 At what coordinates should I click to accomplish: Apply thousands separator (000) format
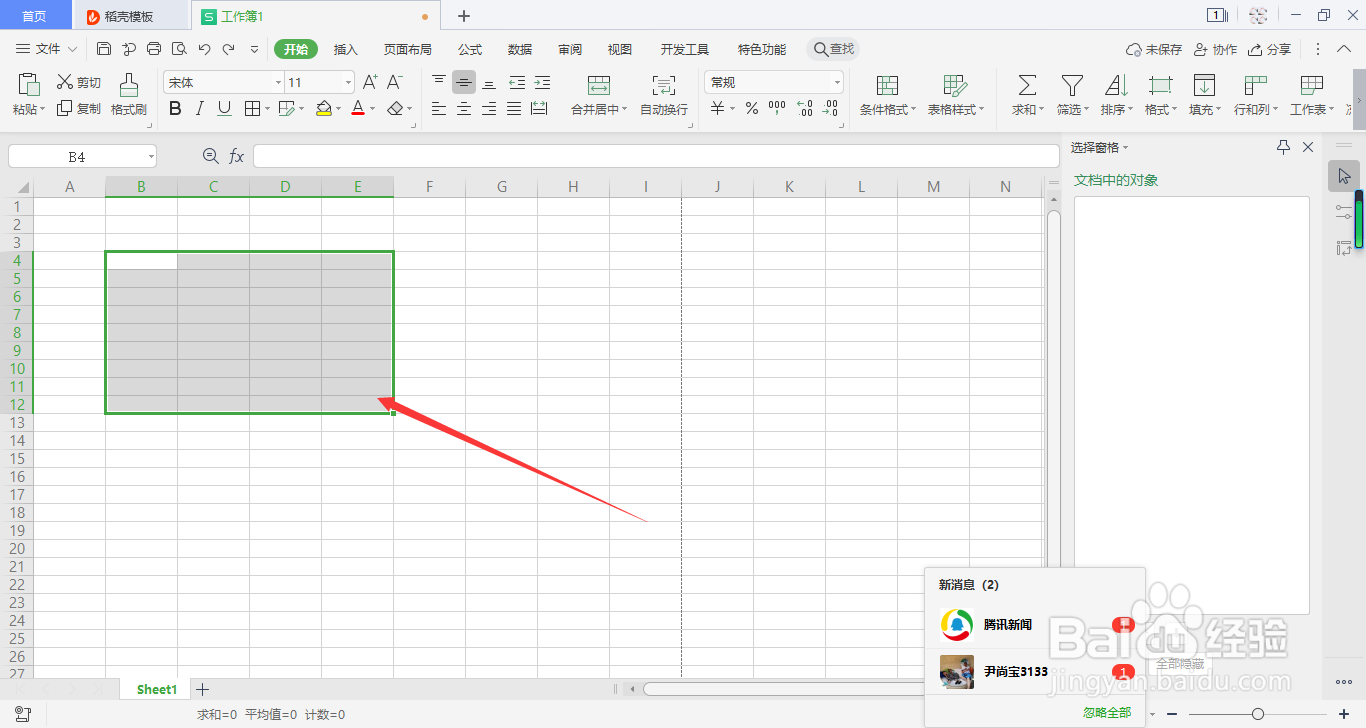[x=777, y=108]
